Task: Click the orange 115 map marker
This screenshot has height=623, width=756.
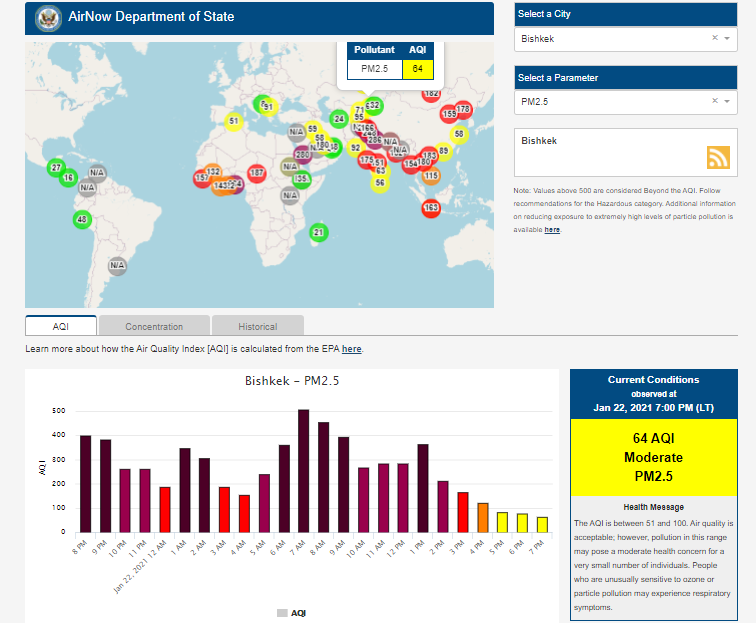Action: [x=431, y=176]
